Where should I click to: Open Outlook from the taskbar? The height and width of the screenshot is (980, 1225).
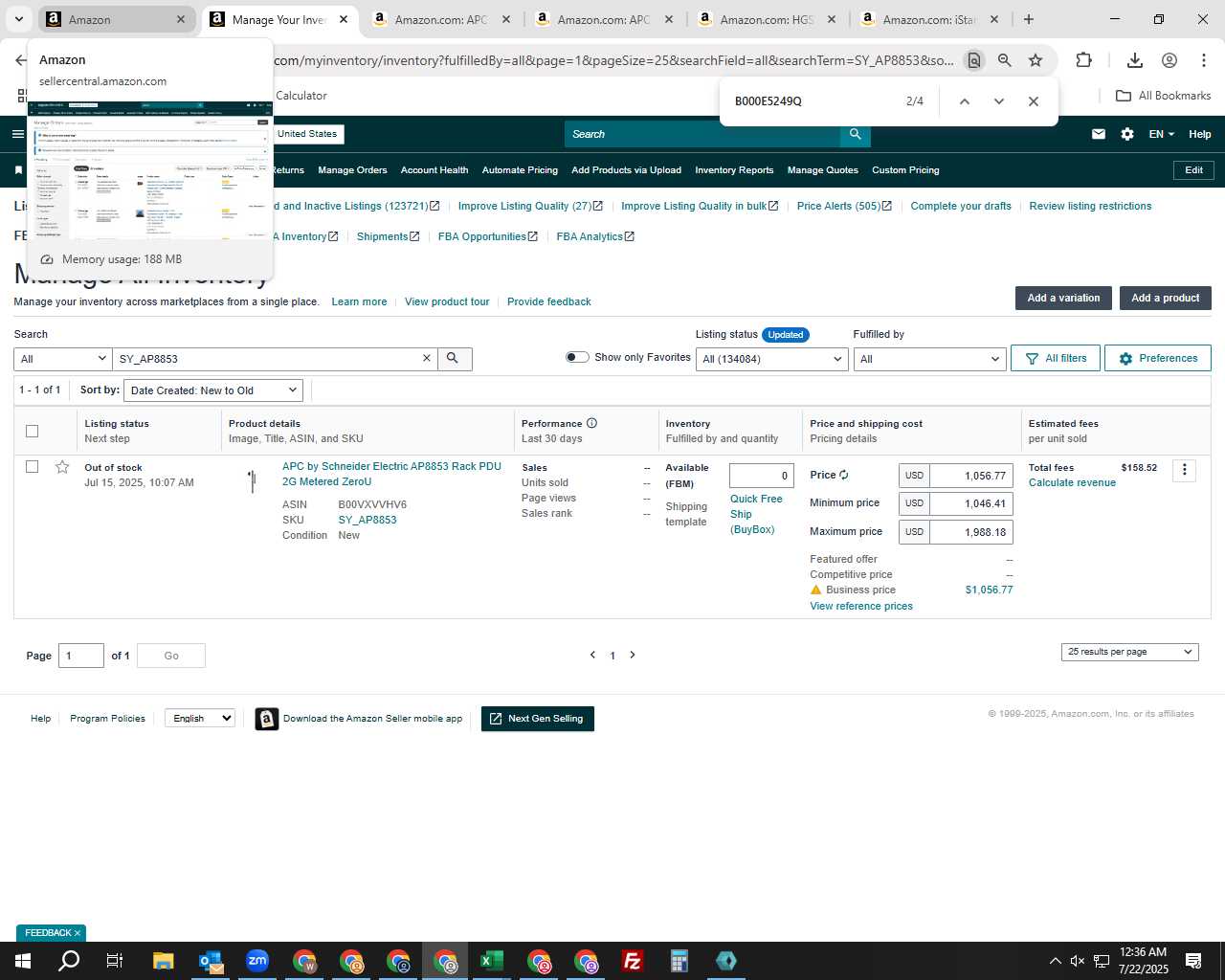[211, 961]
